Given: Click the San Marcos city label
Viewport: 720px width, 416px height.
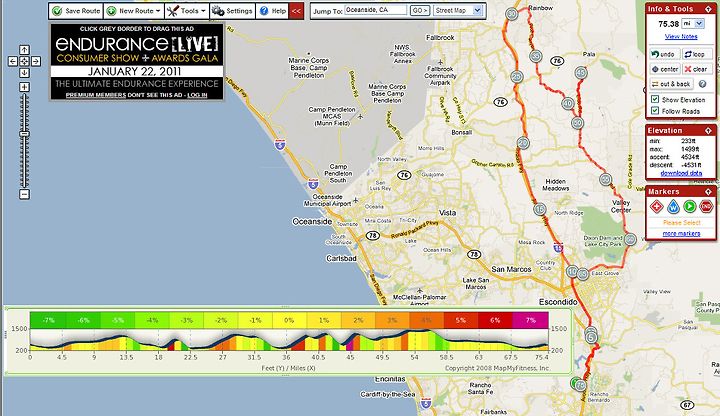Looking at the screenshot, I should tap(511, 269).
